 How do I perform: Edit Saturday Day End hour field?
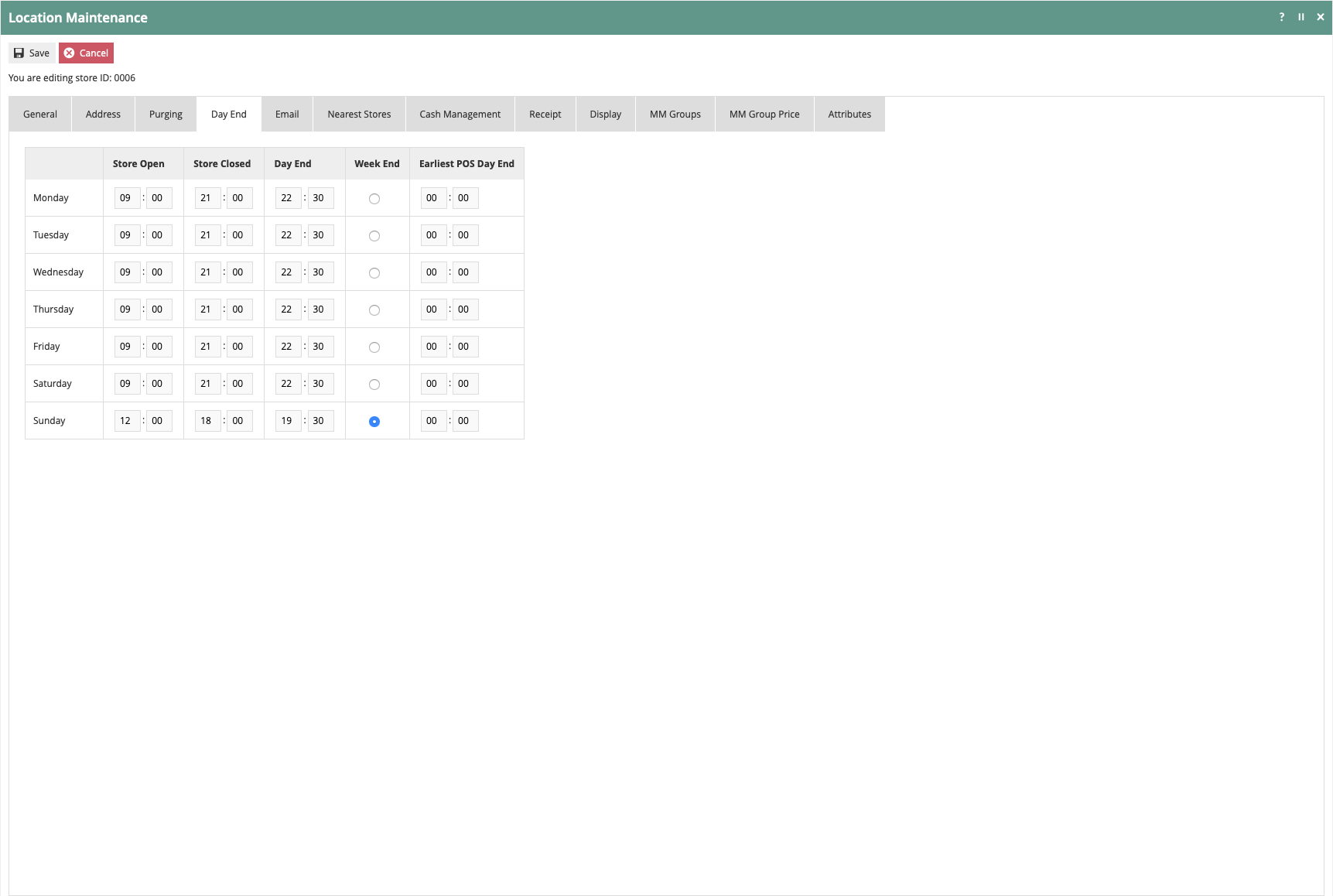tap(289, 384)
